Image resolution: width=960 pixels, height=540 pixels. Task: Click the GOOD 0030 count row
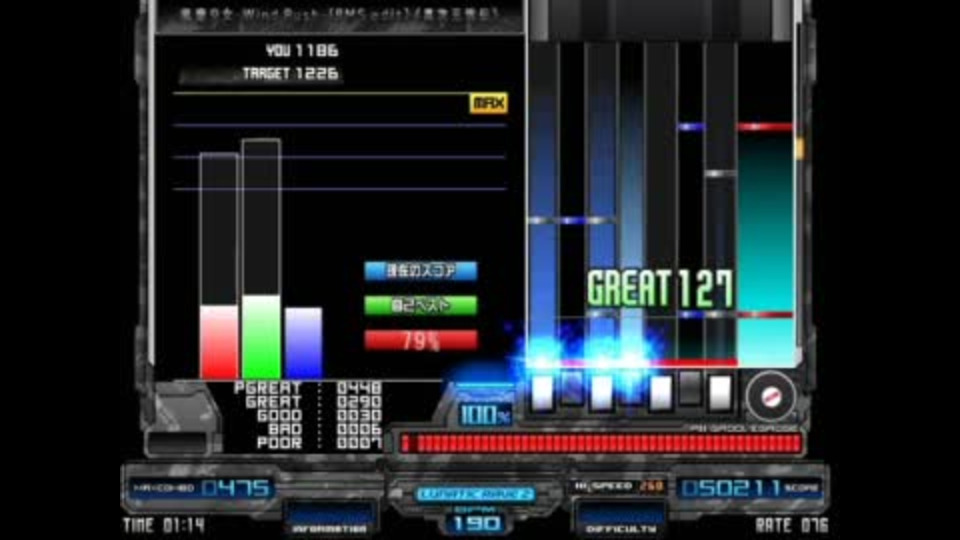click(x=319, y=416)
